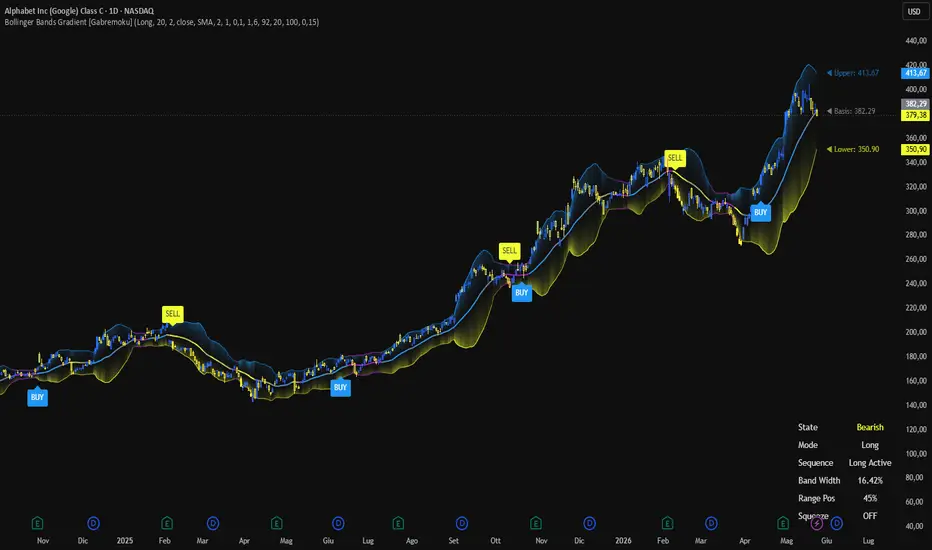Click the Upper: 413.67 band label
Screen dimensions: 932x550
coord(853,73)
